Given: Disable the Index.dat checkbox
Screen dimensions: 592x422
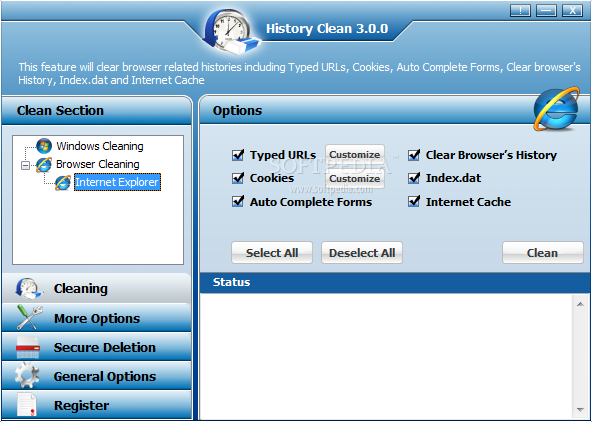Looking at the screenshot, I should (414, 178).
